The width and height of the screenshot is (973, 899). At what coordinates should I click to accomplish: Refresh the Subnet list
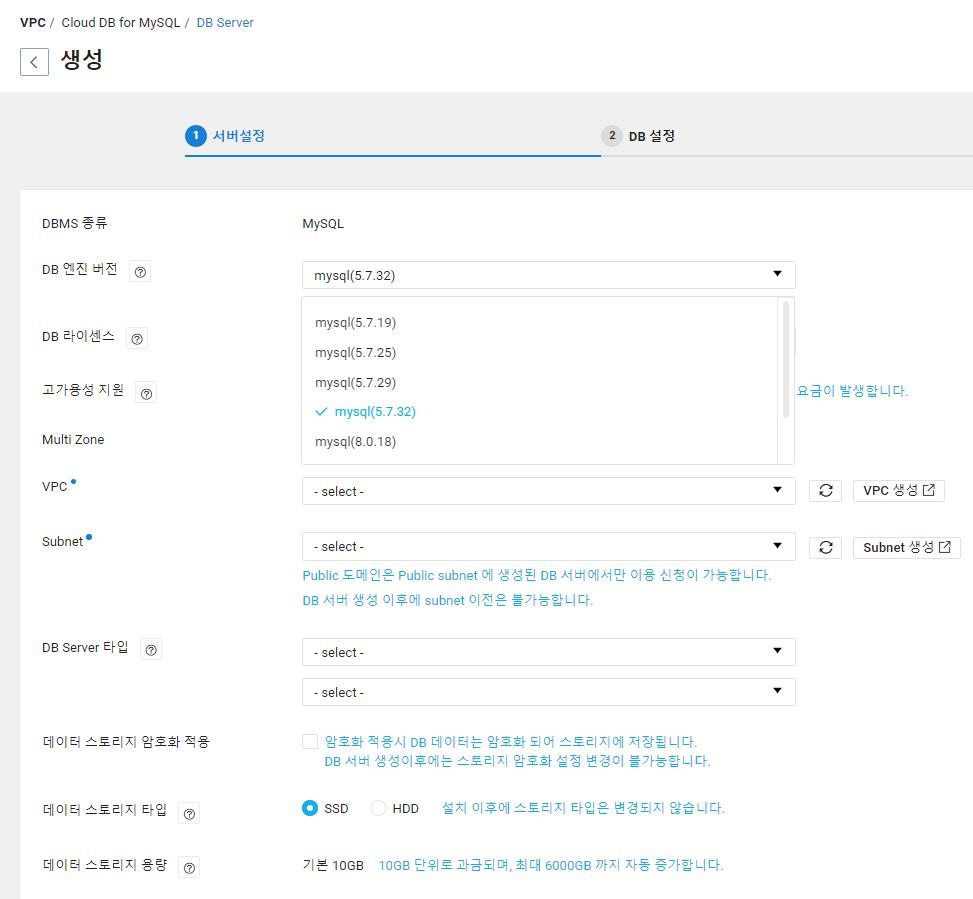click(826, 546)
